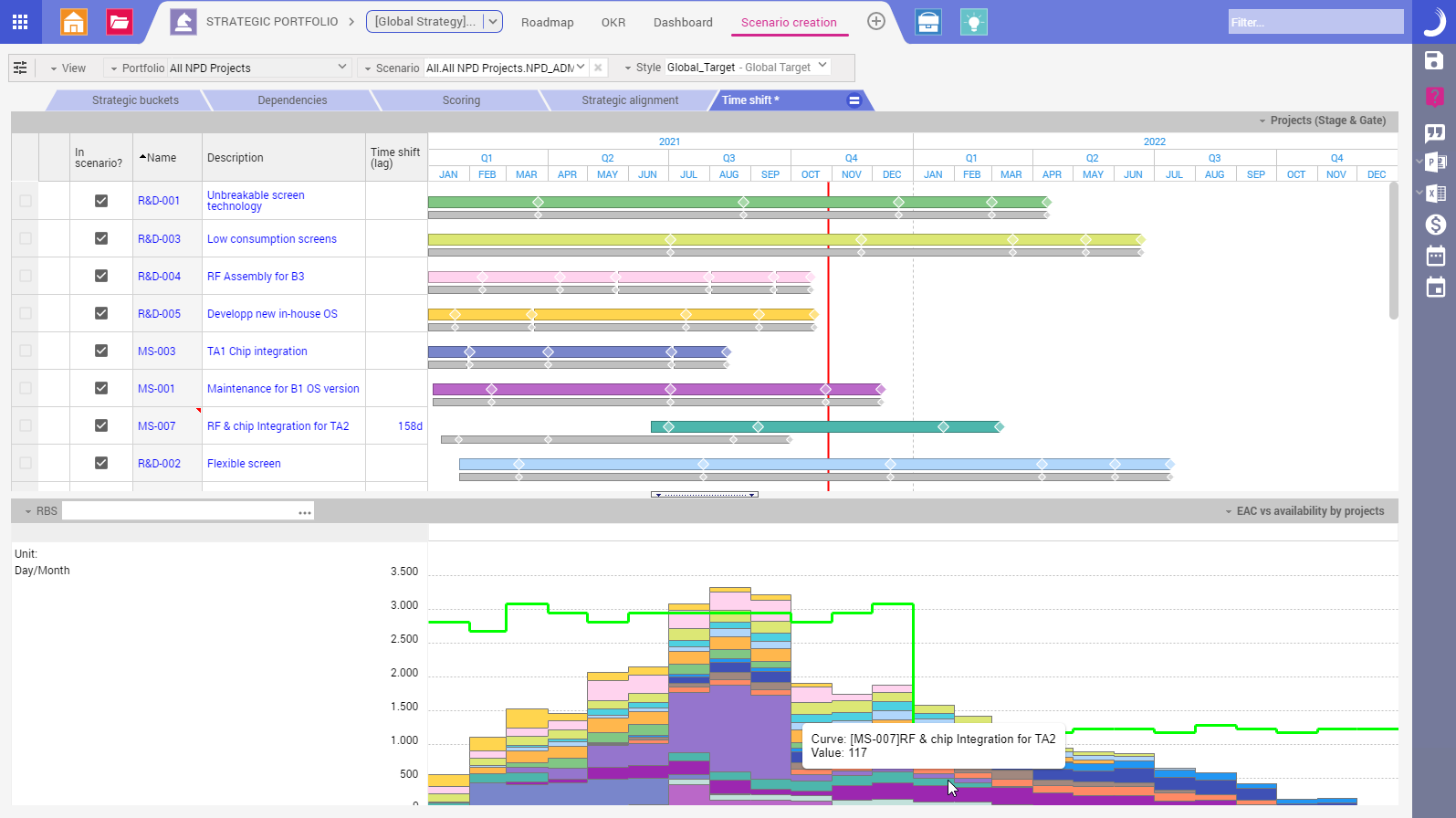
Task: Open the dollar sign cost icon
Action: (1435, 225)
